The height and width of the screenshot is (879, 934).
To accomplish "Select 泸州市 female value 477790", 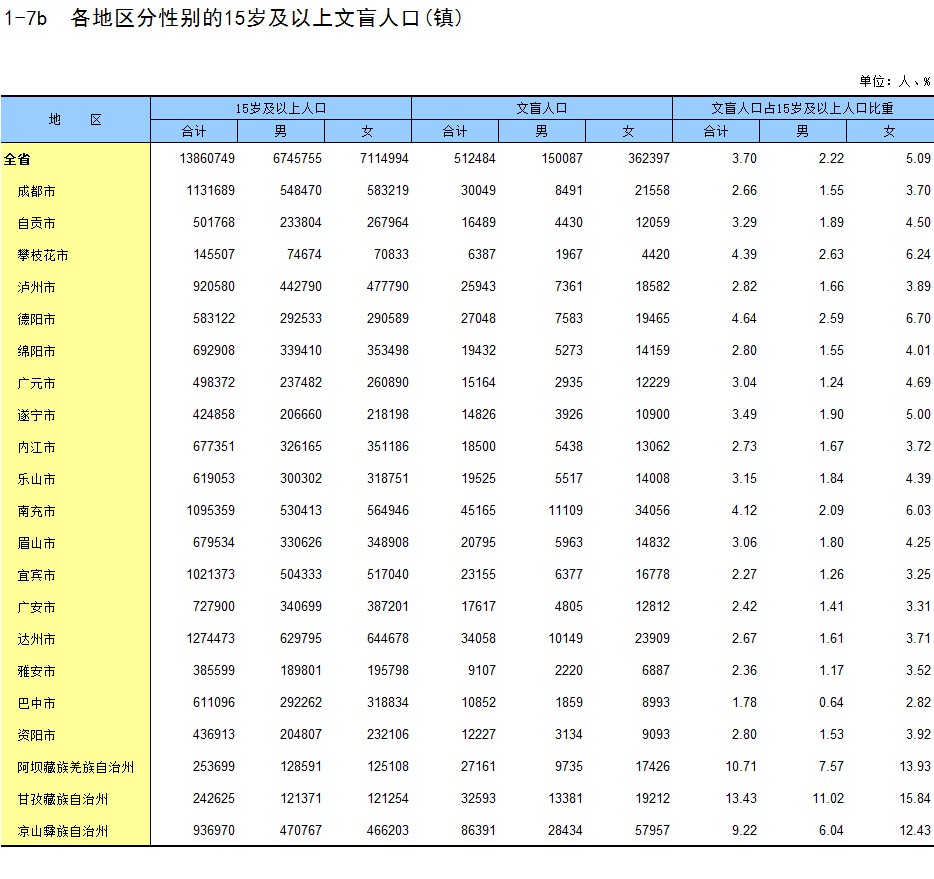I will point(388,286).
